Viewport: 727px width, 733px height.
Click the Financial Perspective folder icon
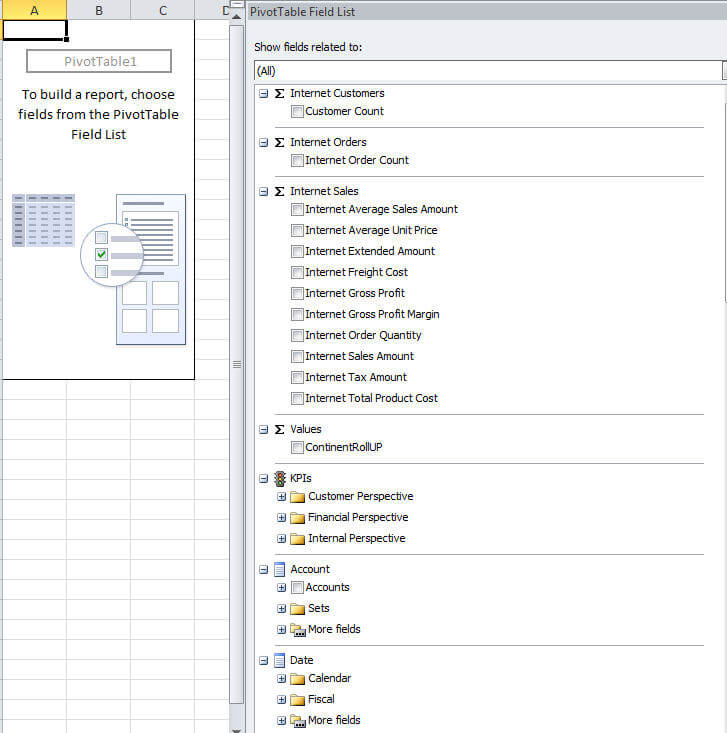tap(297, 517)
